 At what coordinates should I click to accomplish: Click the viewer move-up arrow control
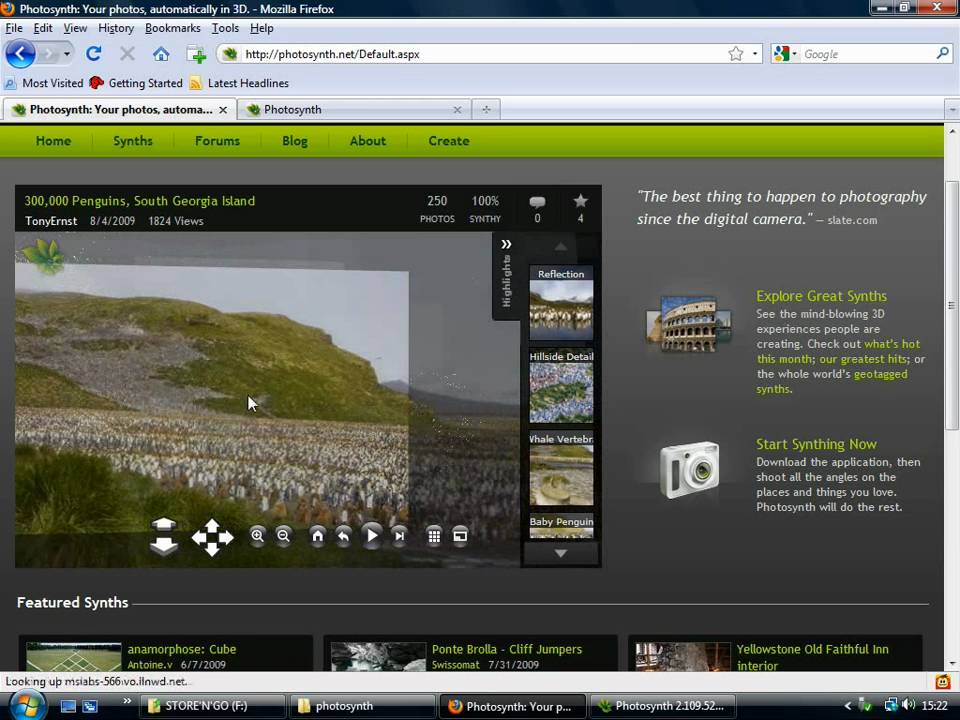(163, 524)
